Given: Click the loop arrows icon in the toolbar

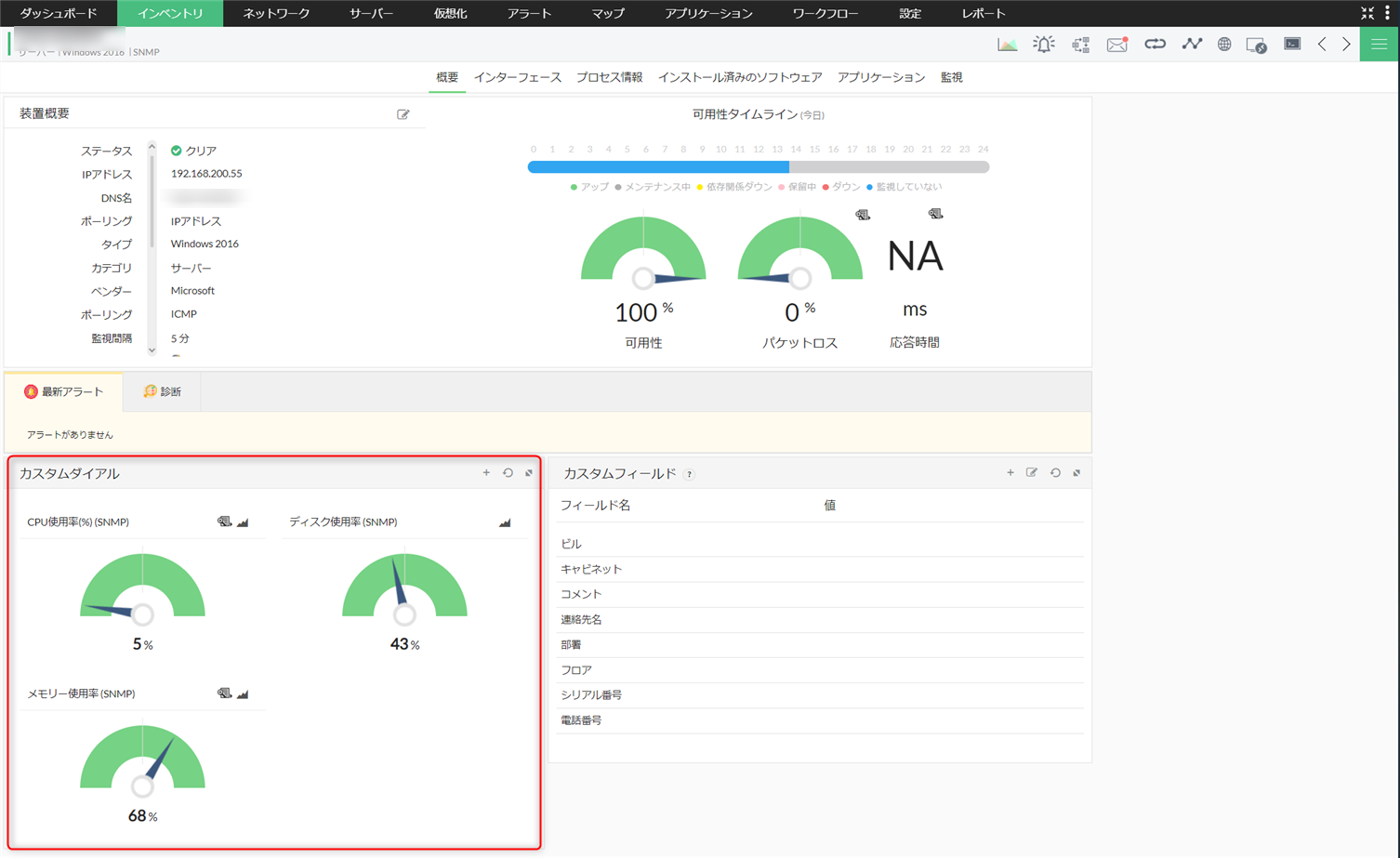Looking at the screenshot, I should 1155,44.
